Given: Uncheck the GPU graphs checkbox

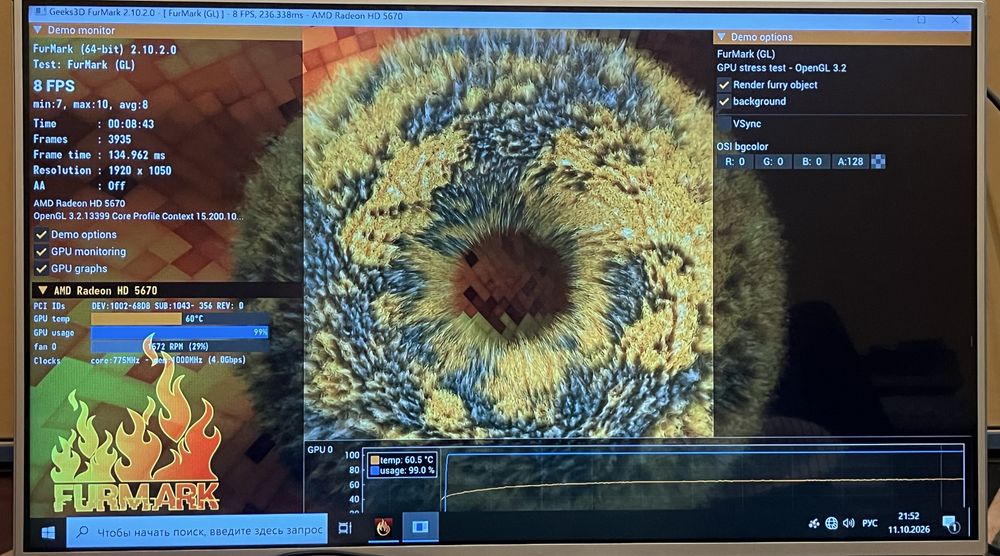Looking at the screenshot, I should tap(41, 268).
